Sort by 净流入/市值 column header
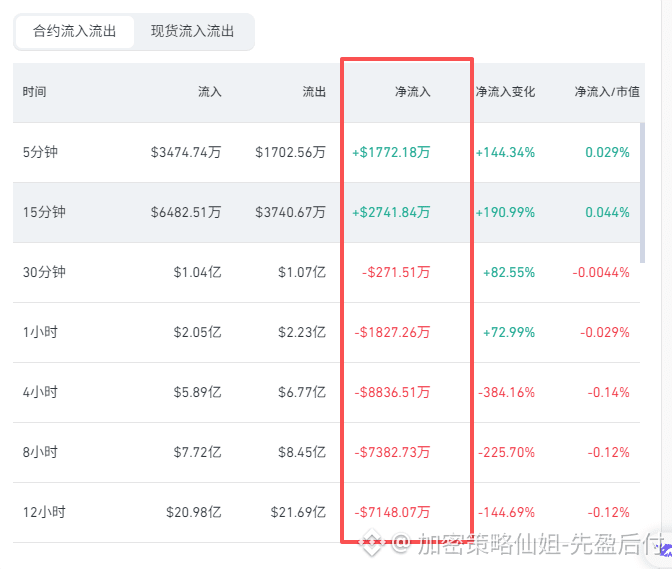Viewport: 672px width, 569px height. click(x=607, y=92)
